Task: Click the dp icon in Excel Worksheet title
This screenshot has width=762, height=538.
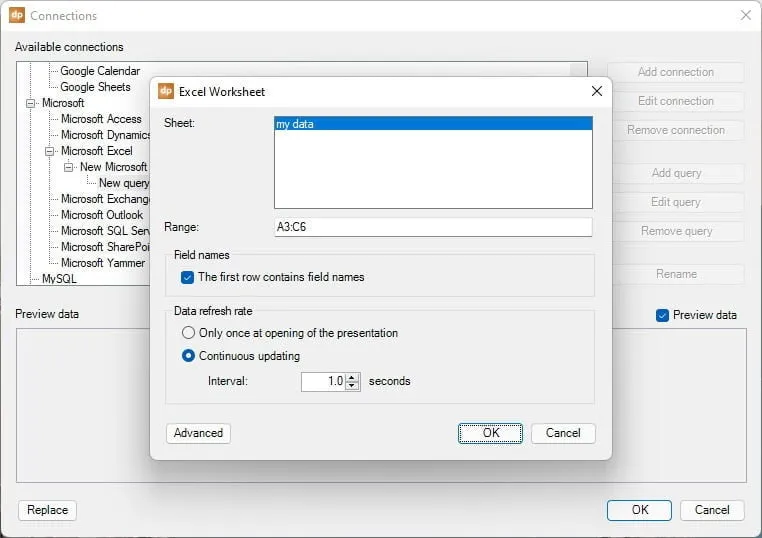Action: click(166, 91)
